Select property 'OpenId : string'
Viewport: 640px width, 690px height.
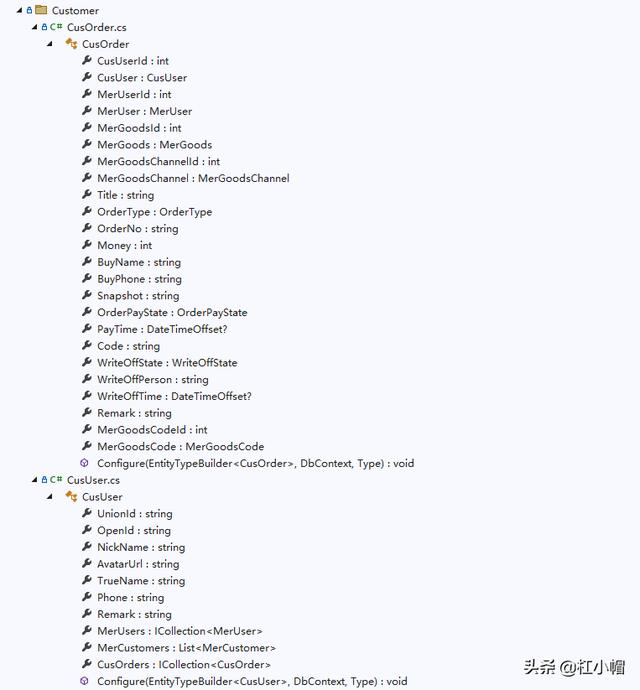coord(134,530)
